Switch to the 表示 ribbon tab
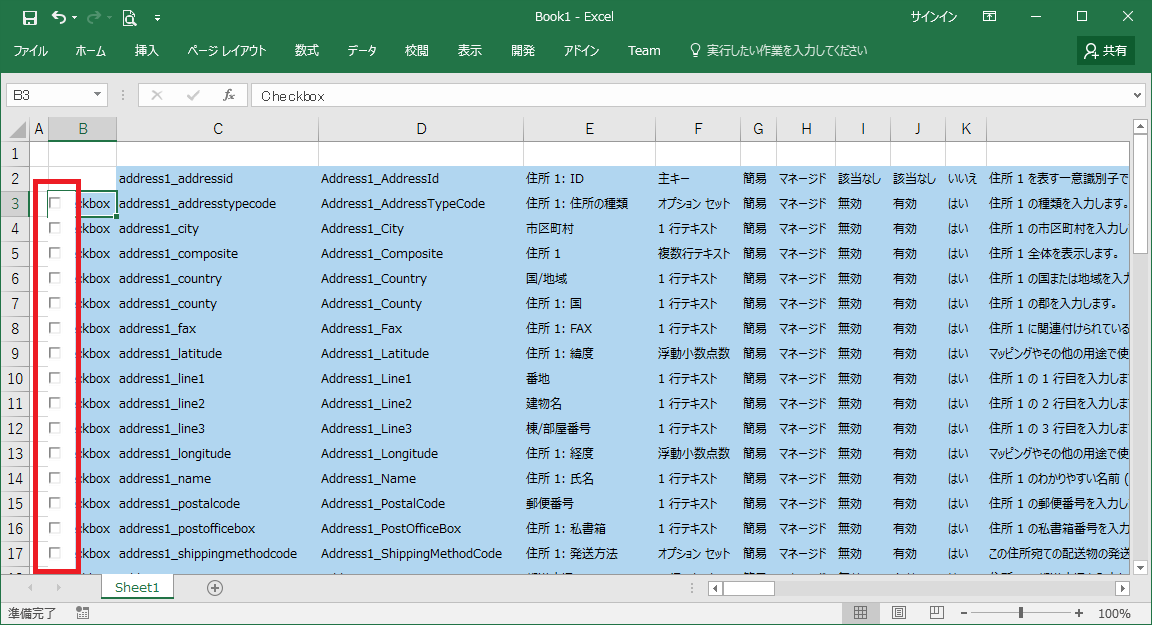 point(469,51)
